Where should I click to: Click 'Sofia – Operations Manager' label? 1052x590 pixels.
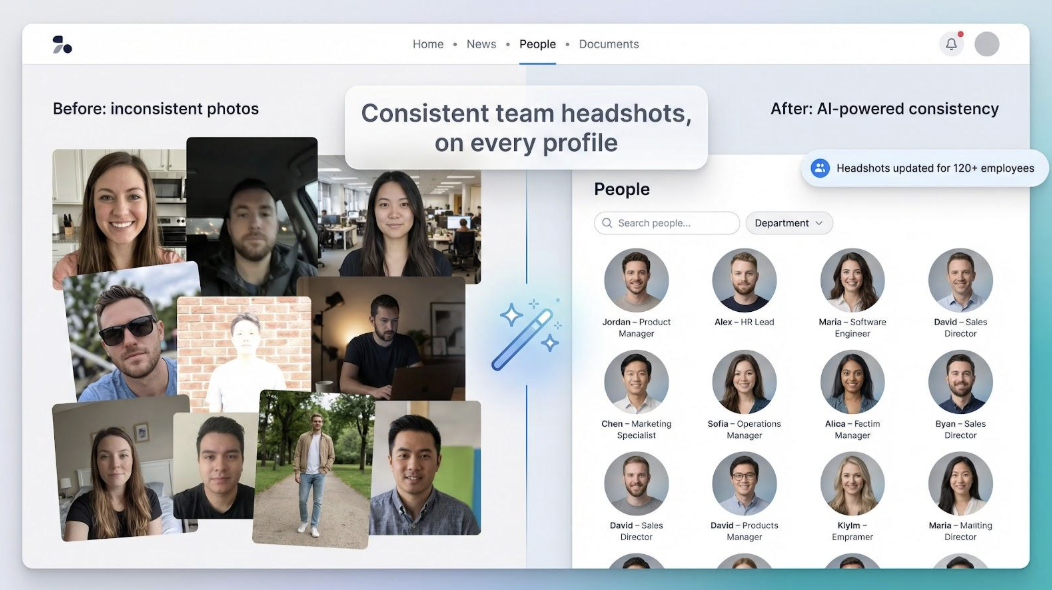click(744, 430)
